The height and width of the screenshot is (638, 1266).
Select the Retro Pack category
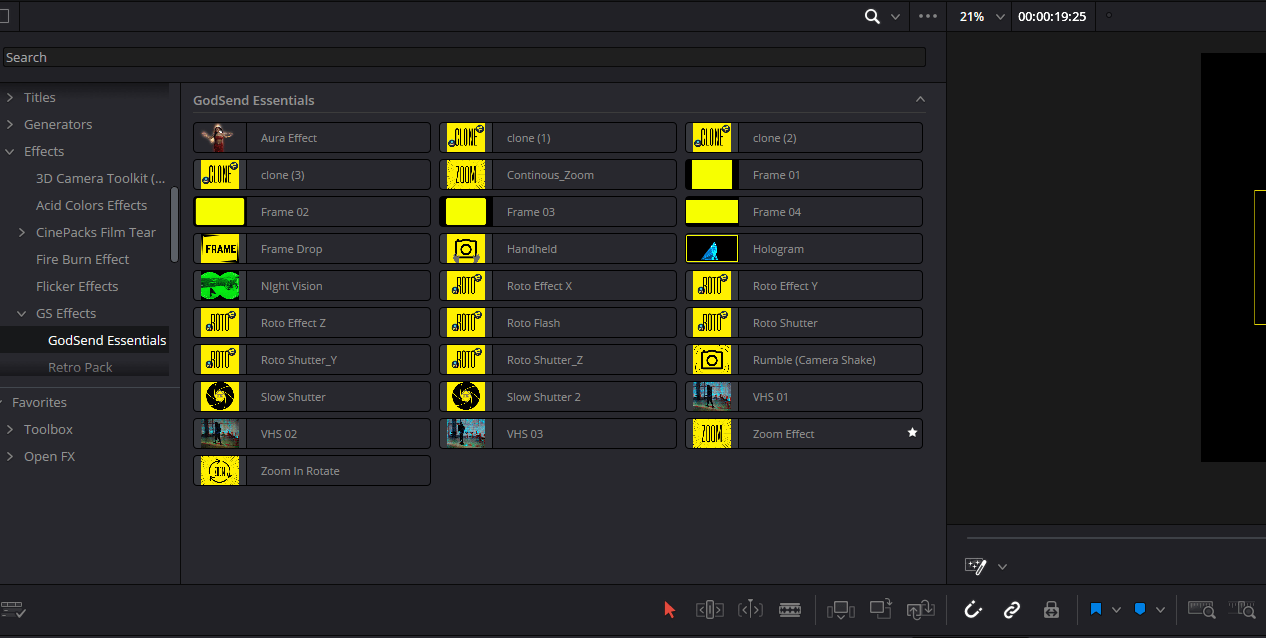coord(80,367)
